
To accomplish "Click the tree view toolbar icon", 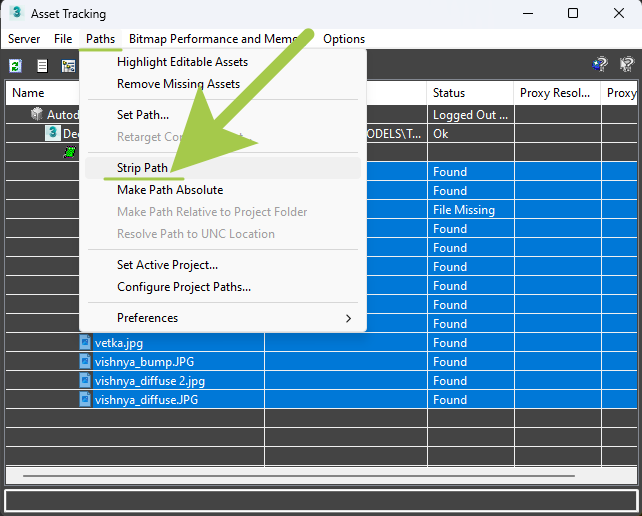I will (68, 66).
